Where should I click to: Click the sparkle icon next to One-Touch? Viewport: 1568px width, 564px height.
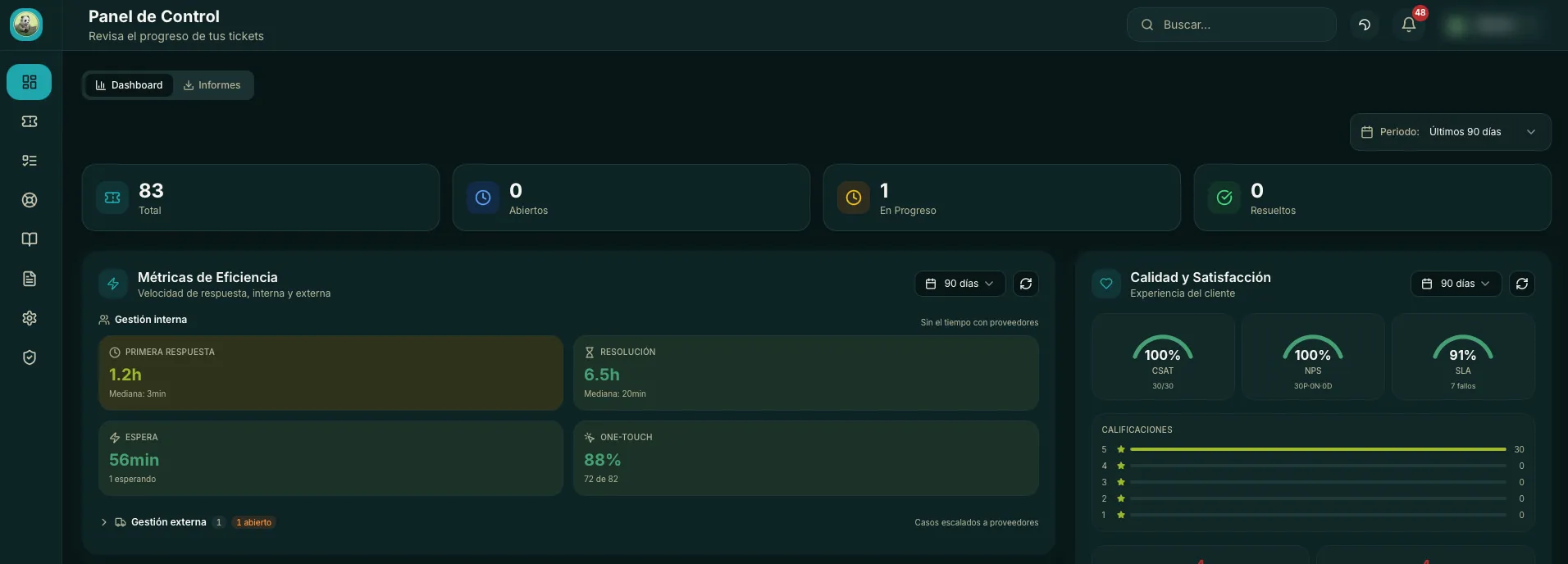coord(589,438)
